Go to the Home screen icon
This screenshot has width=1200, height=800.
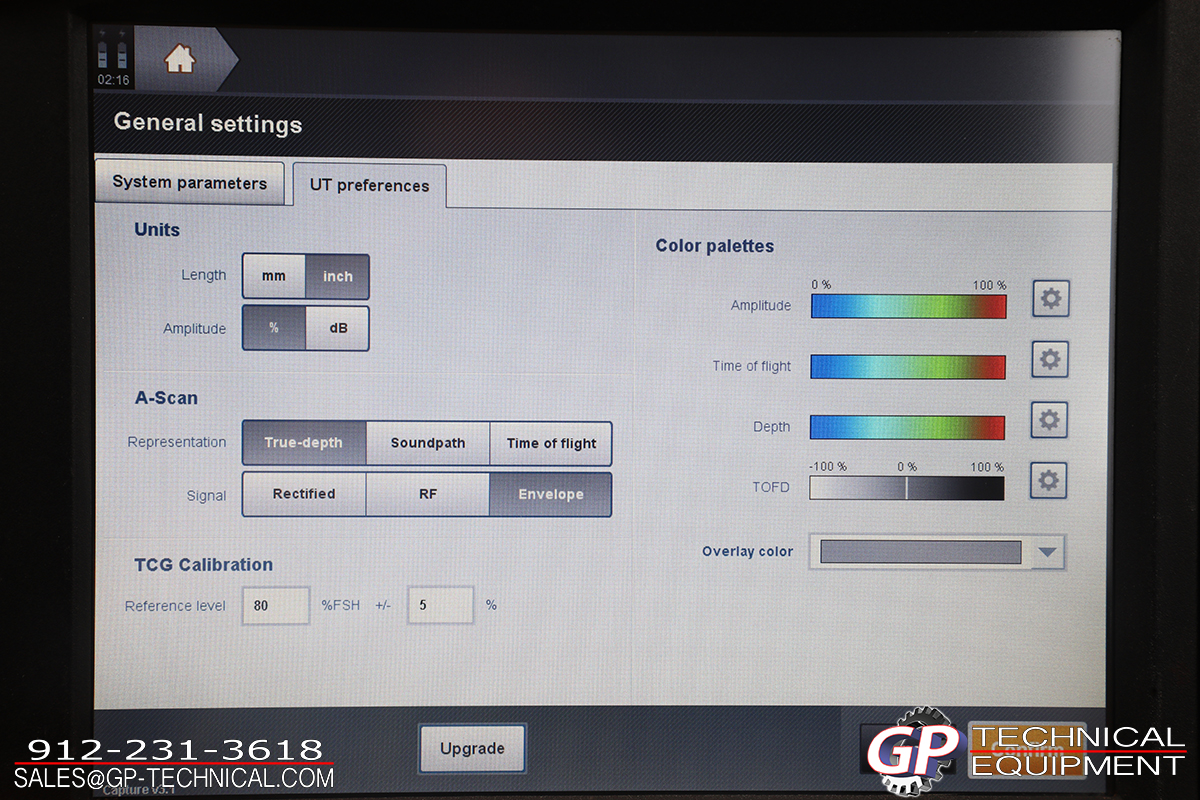tap(180, 60)
